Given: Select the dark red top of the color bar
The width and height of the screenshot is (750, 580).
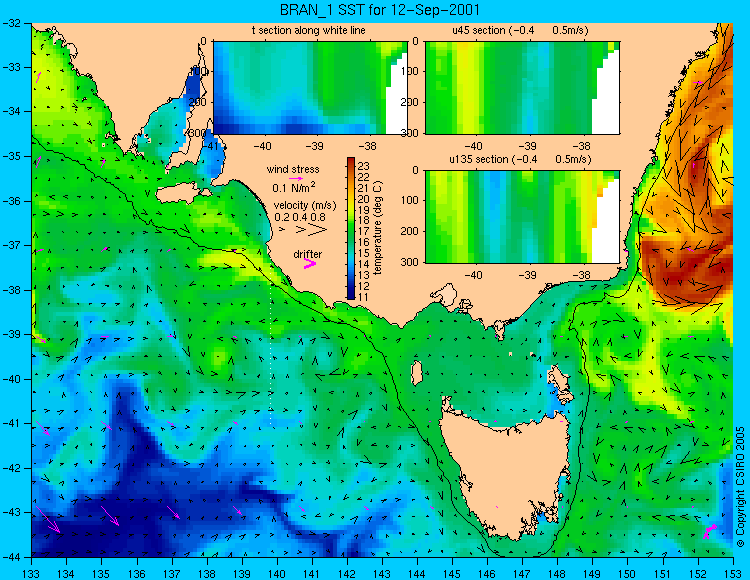Looking at the screenshot, I should point(351,160).
